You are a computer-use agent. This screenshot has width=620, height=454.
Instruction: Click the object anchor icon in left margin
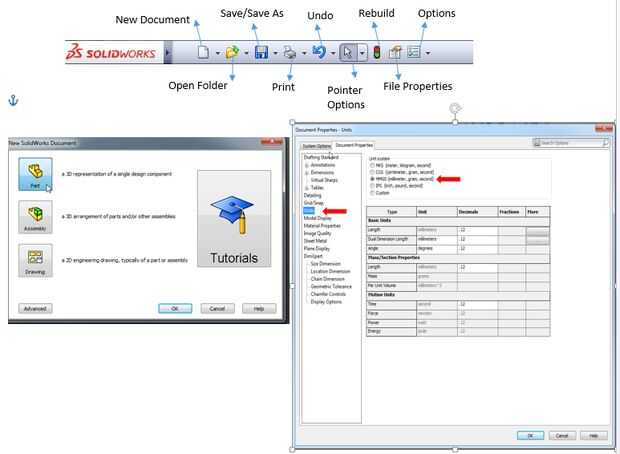click(13, 100)
